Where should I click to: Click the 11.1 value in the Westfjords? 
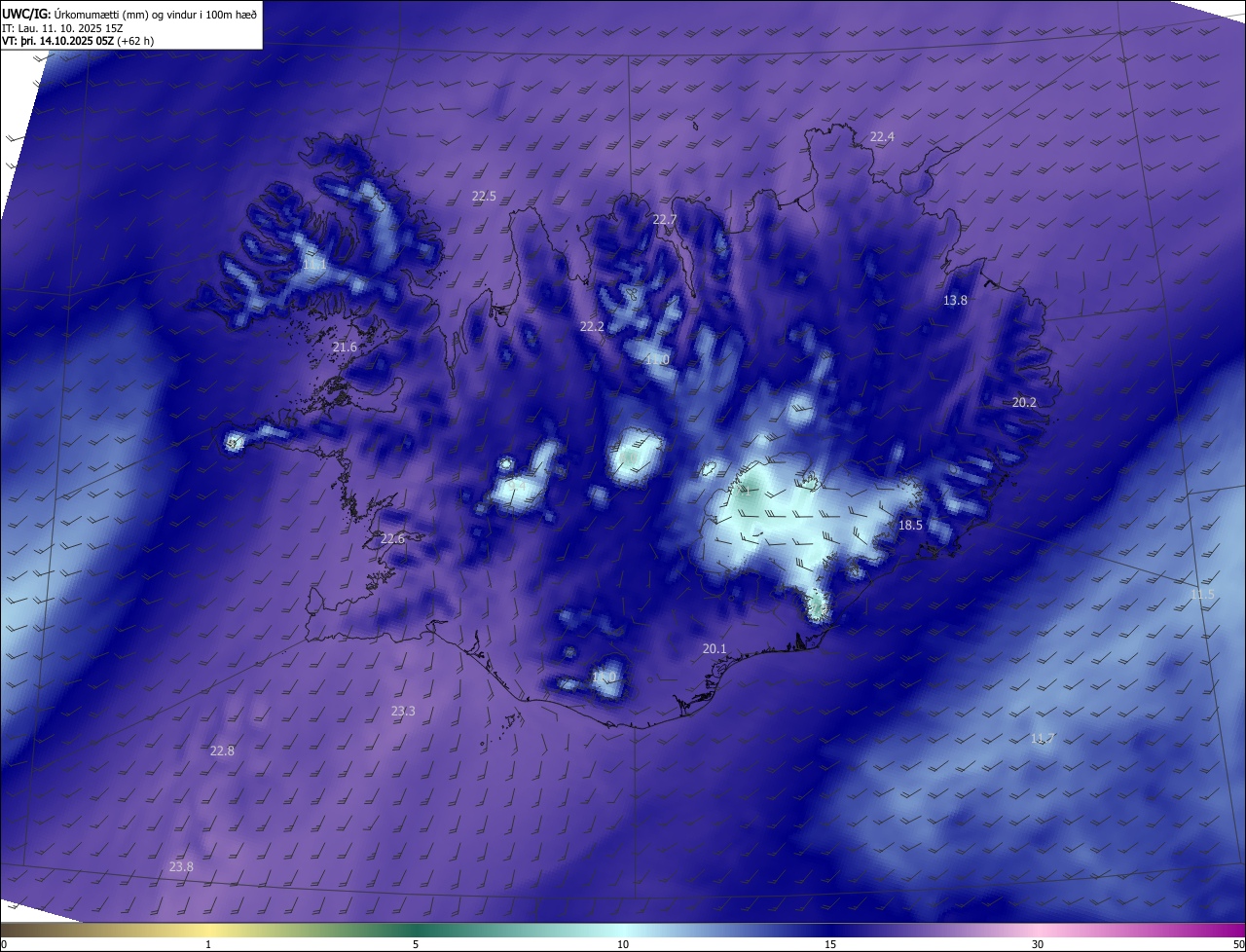click(x=314, y=264)
